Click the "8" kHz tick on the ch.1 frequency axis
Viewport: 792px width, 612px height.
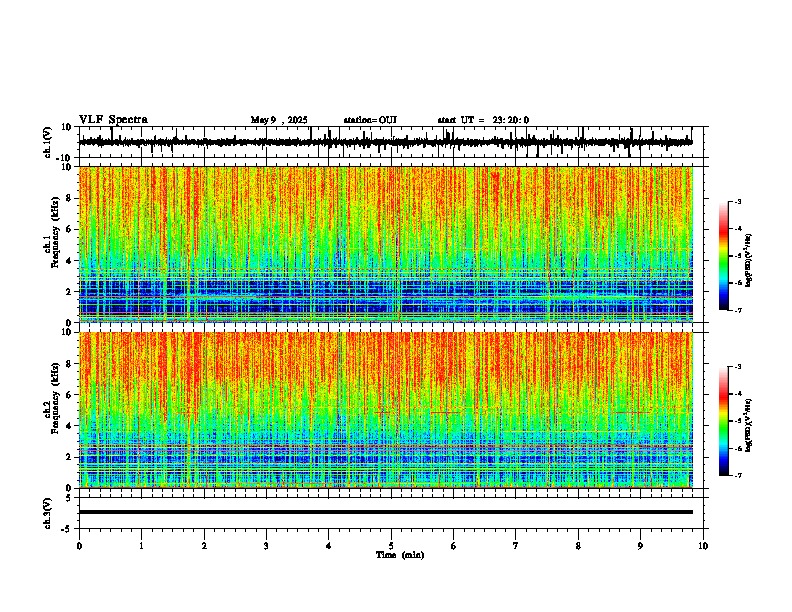(69, 198)
